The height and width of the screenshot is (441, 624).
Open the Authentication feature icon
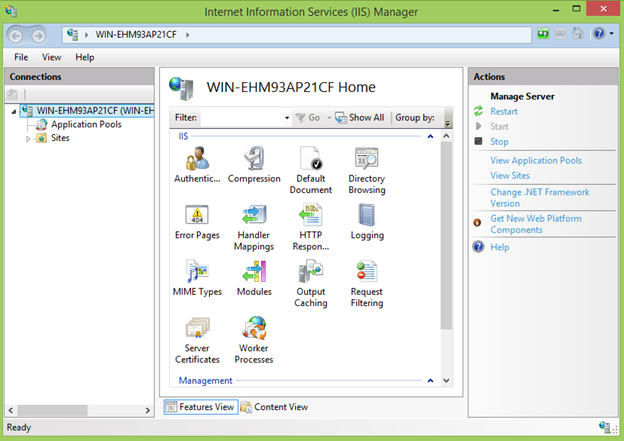pos(197,164)
